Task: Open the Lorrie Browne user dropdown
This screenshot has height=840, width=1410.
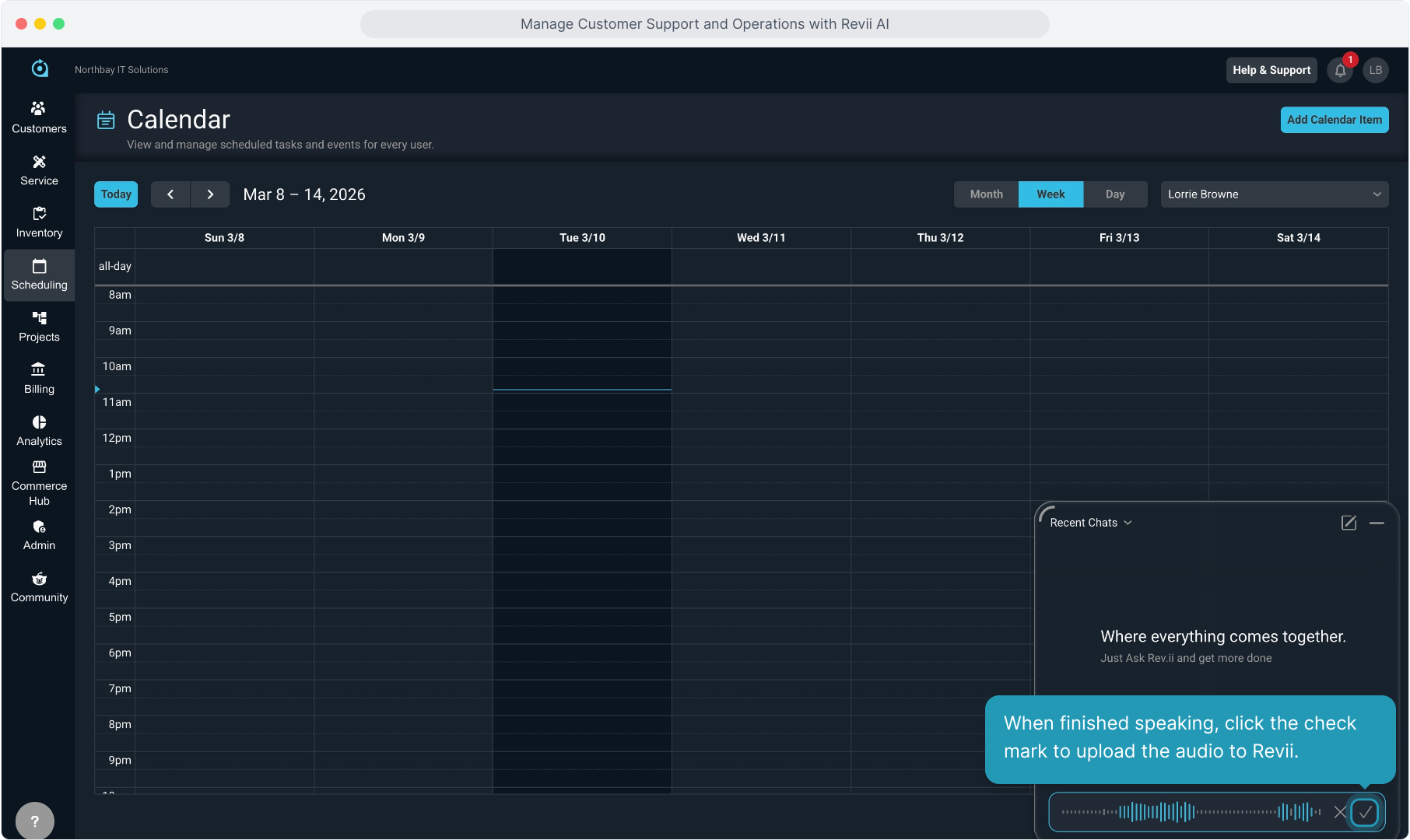Action: point(1274,194)
